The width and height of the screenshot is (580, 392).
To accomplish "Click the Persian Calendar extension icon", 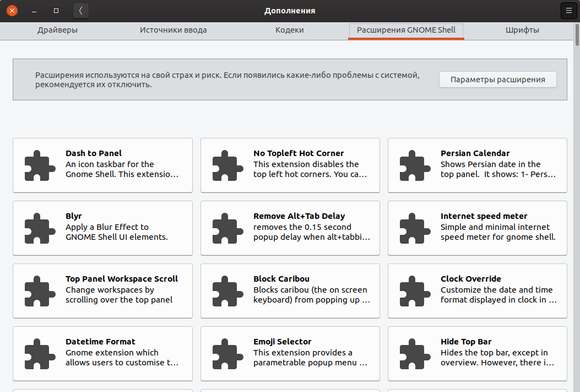I will coord(415,165).
